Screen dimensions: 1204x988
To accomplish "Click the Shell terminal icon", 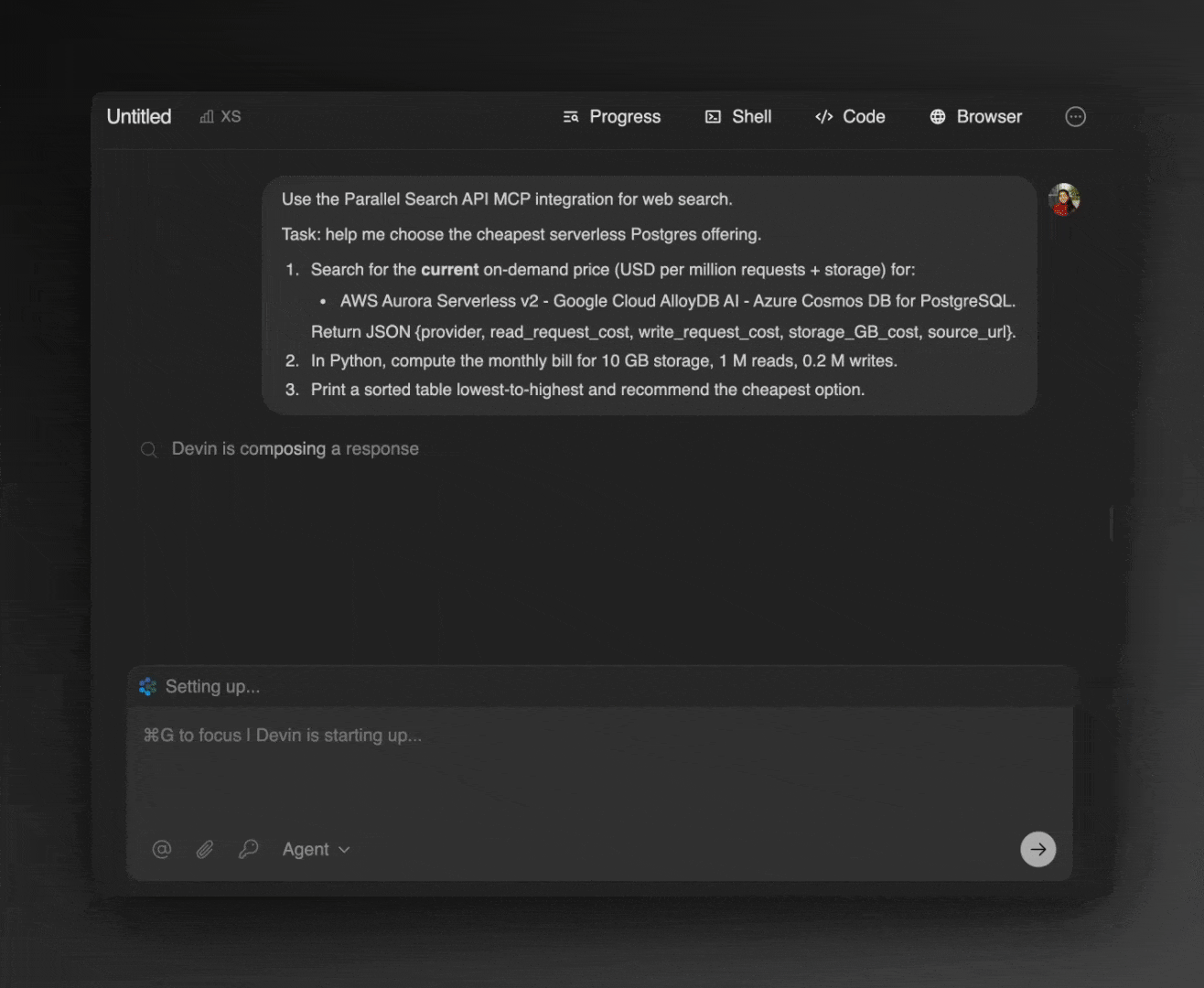I will tap(713, 116).
